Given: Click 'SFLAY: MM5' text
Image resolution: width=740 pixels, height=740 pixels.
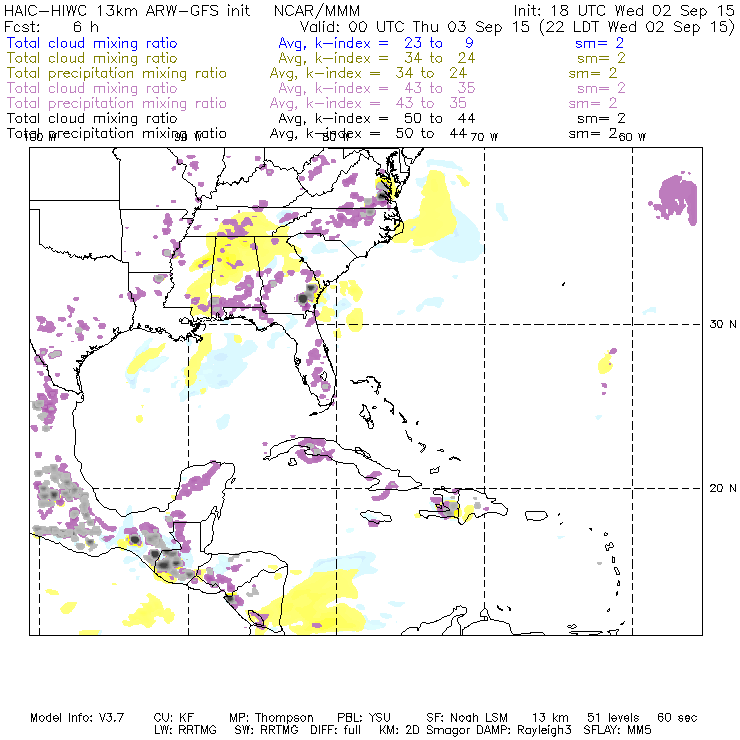Looking at the screenshot, I should tap(617, 730).
